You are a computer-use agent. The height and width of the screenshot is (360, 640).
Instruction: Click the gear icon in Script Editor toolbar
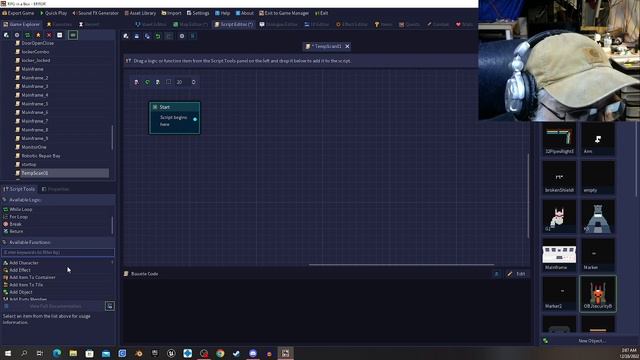(182, 36)
